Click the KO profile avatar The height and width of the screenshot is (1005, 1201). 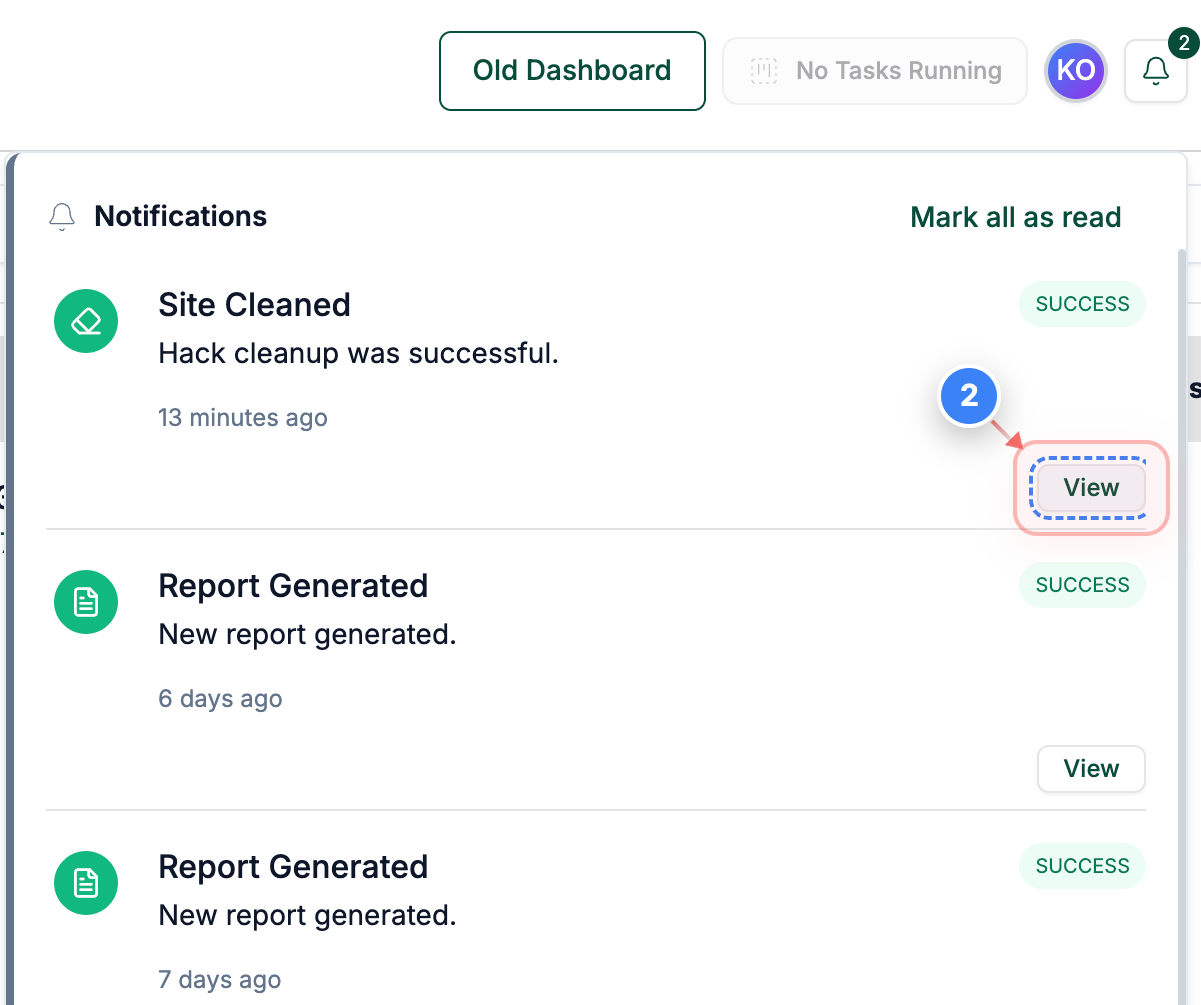coord(1076,70)
